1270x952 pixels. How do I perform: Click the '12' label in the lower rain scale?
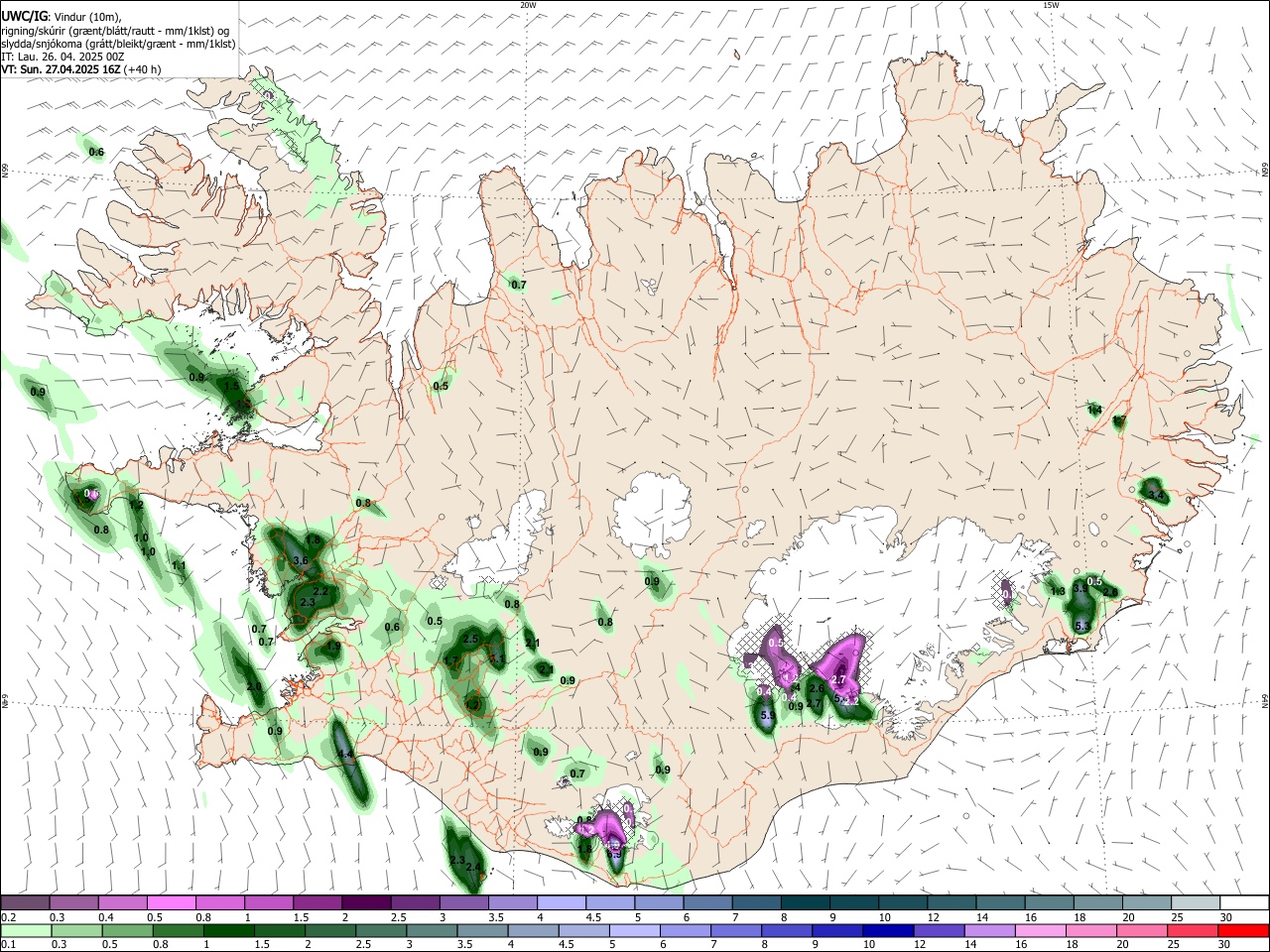[919, 945]
